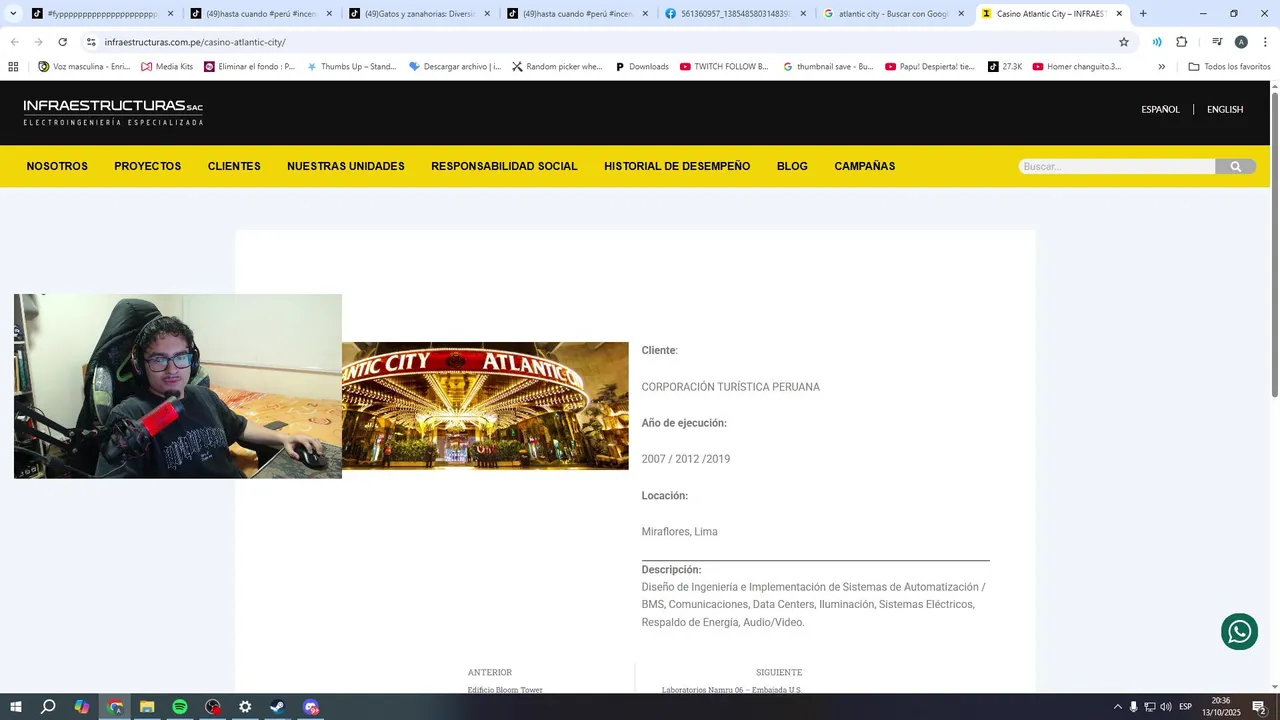Show more bookmarks with the chevron
The height and width of the screenshot is (720, 1280).
point(1161,67)
